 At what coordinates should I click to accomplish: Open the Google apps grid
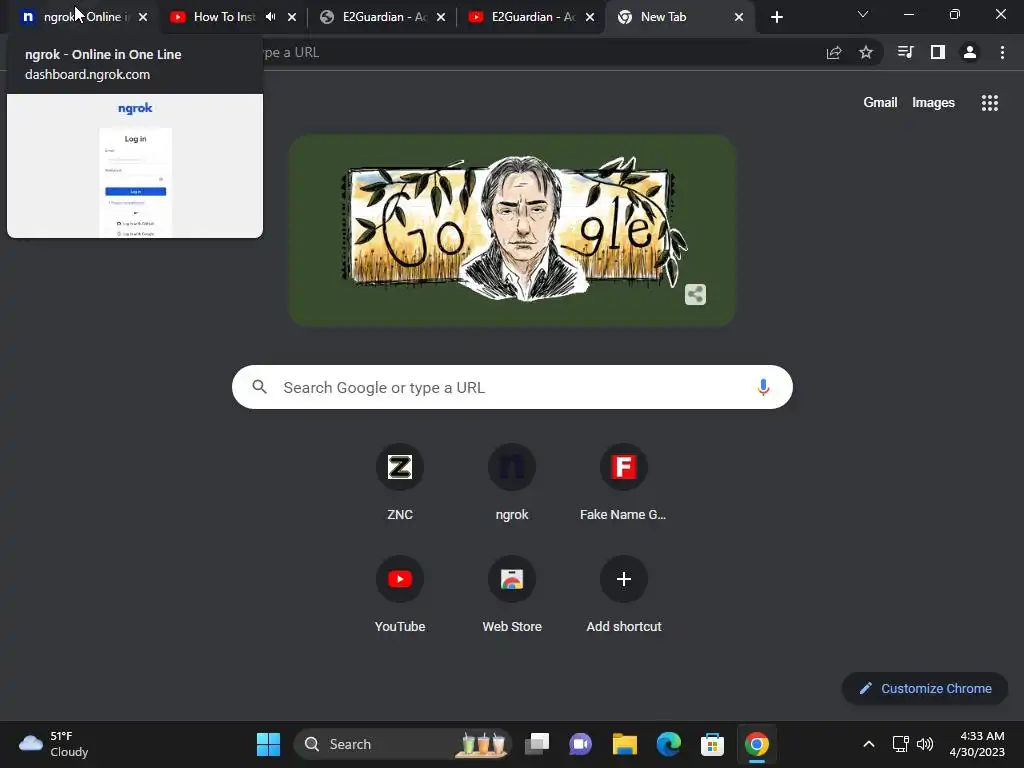pos(990,103)
